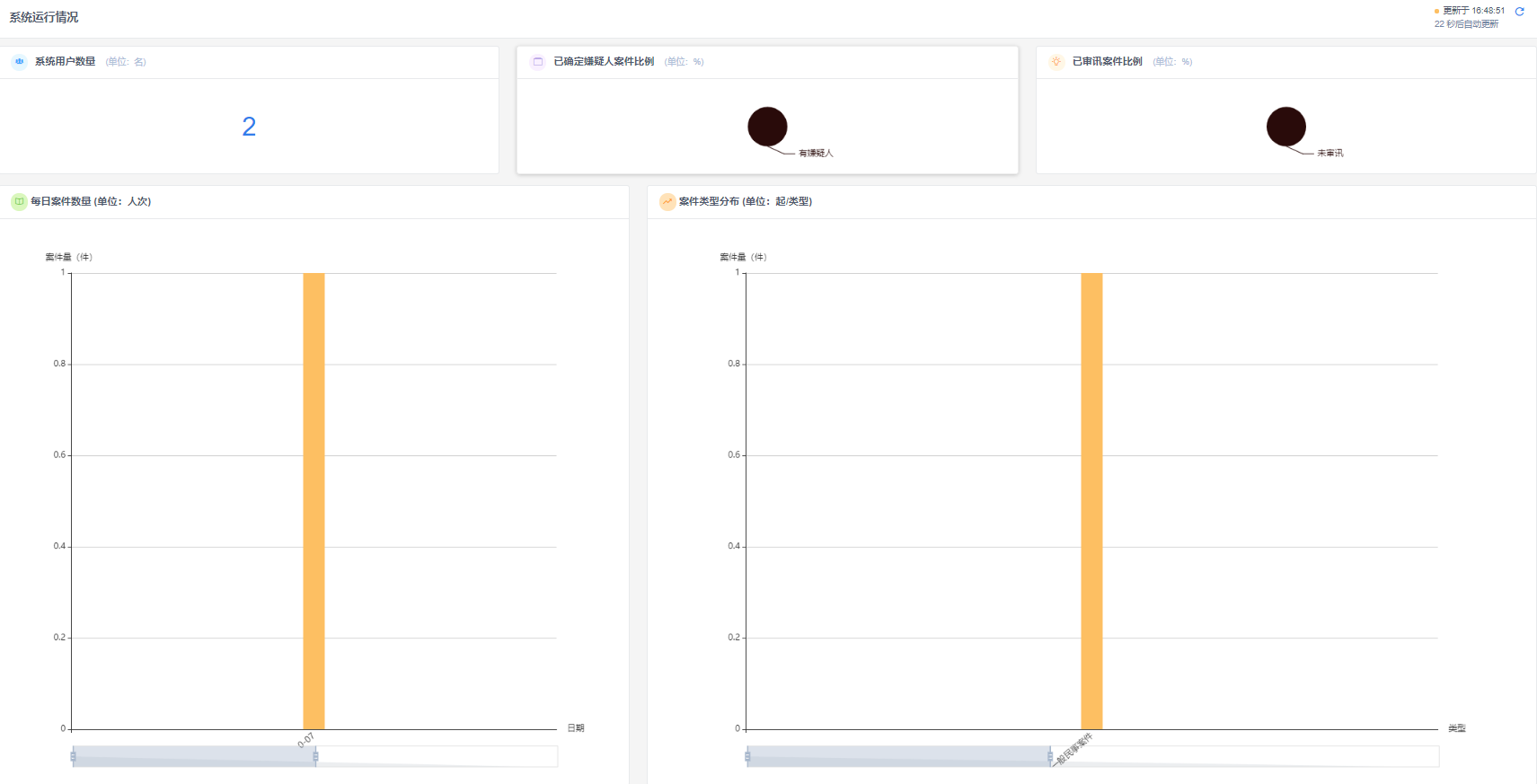The width and height of the screenshot is (1537, 784).
Task: Click the 22 秒后自动更新 countdown text
Action: [x=1467, y=24]
